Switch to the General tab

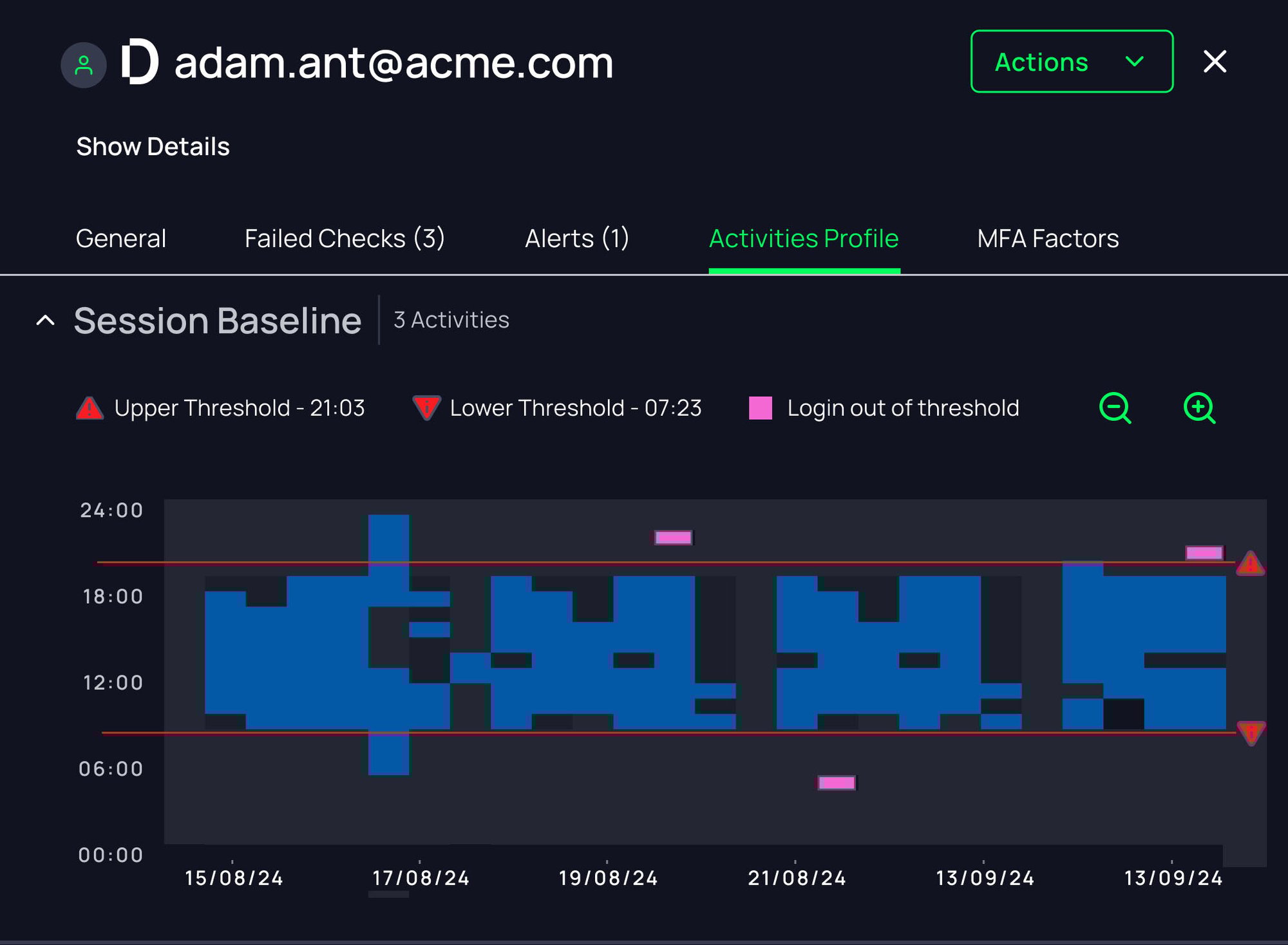(121, 239)
